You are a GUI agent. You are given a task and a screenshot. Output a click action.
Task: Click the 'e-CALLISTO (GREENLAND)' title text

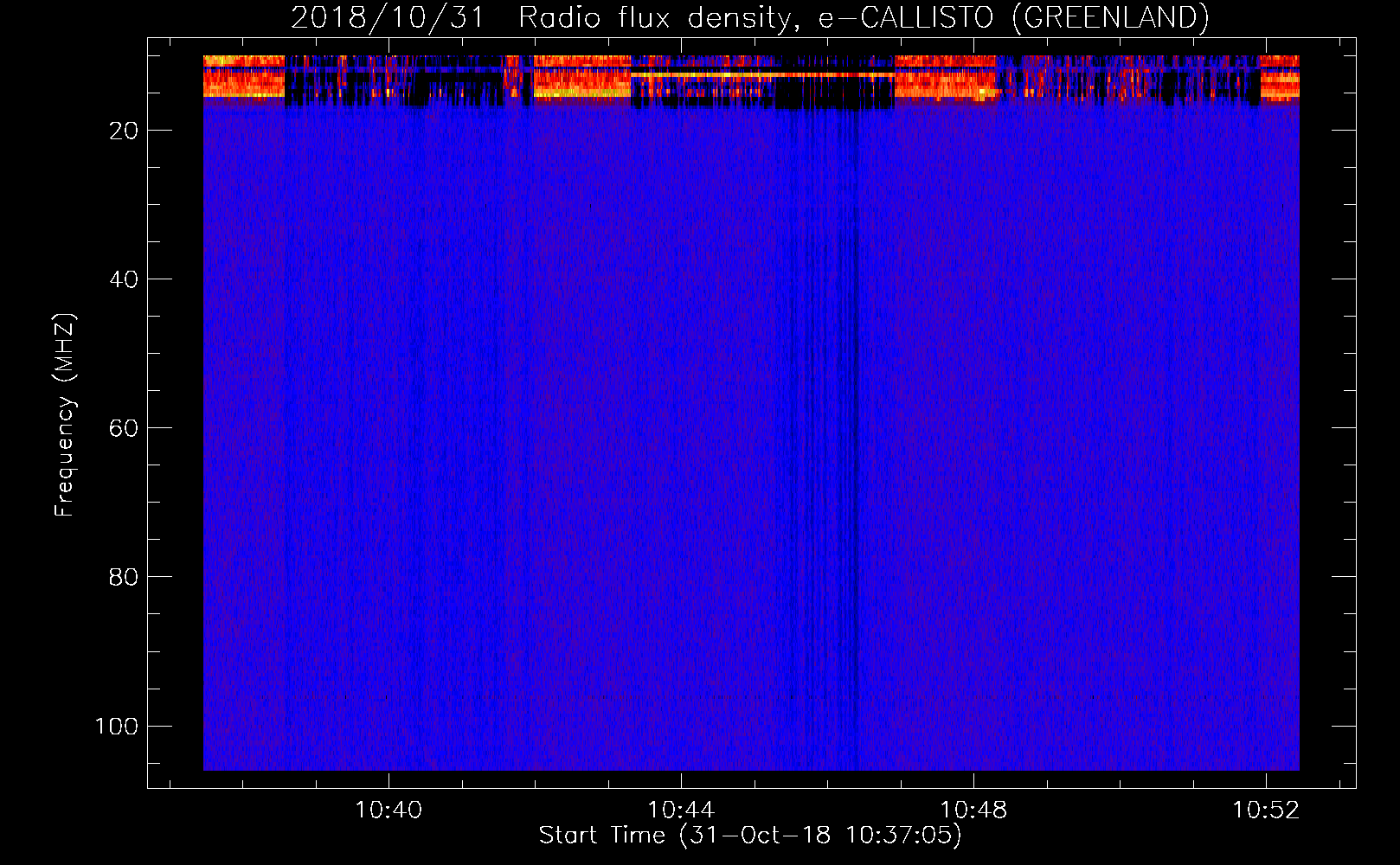tap(1014, 17)
